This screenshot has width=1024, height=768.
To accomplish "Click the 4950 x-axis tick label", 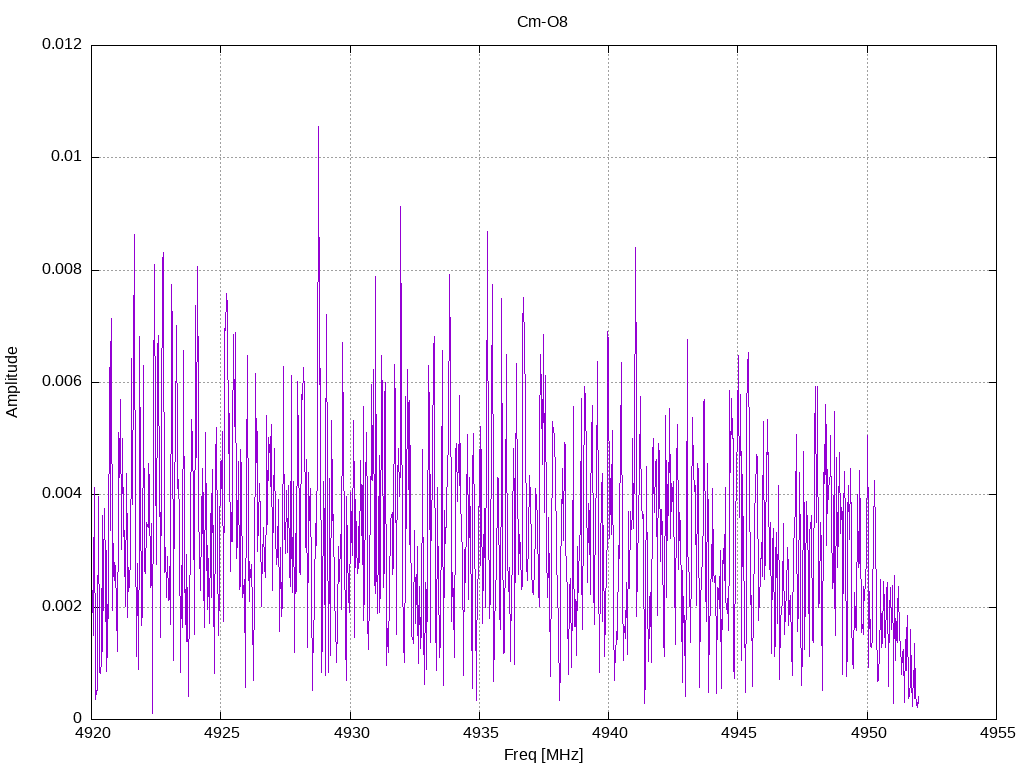I will coord(869,733).
